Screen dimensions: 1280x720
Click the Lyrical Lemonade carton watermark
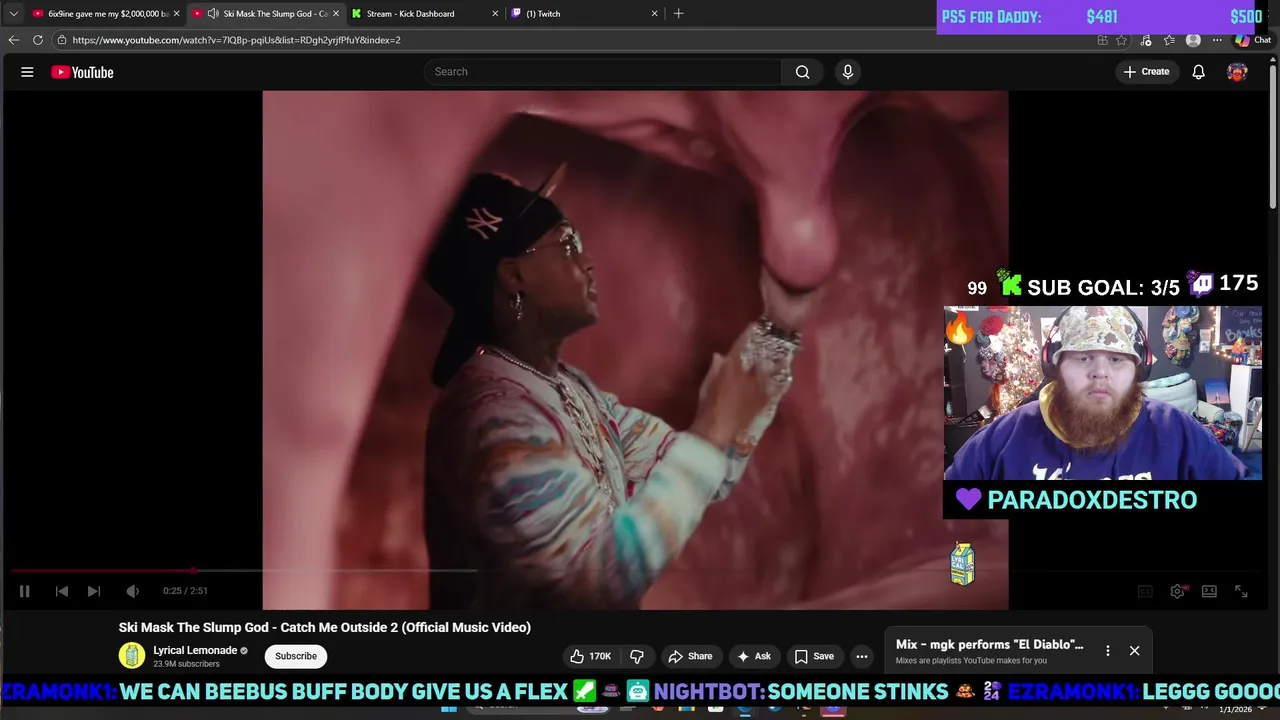point(962,564)
